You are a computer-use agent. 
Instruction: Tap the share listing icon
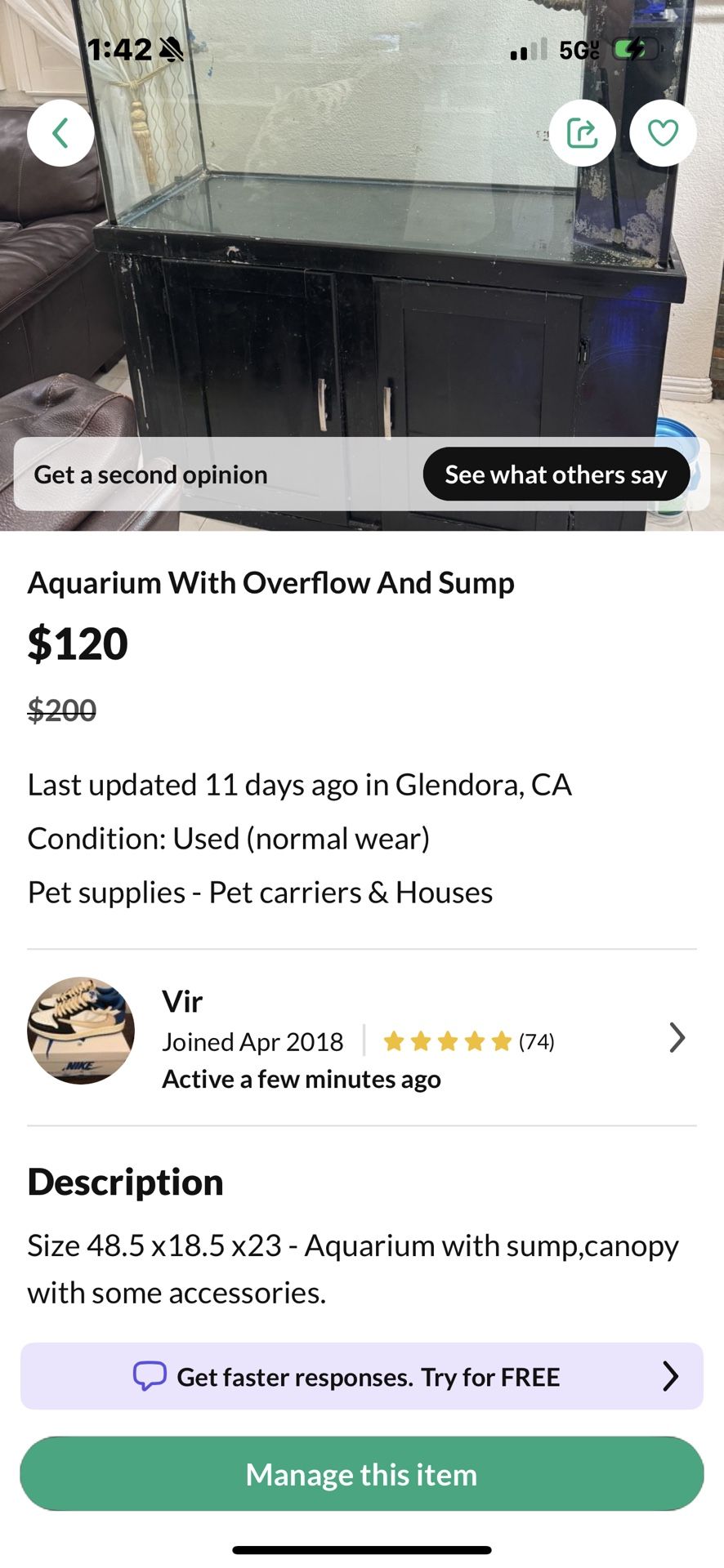[x=582, y=133]
